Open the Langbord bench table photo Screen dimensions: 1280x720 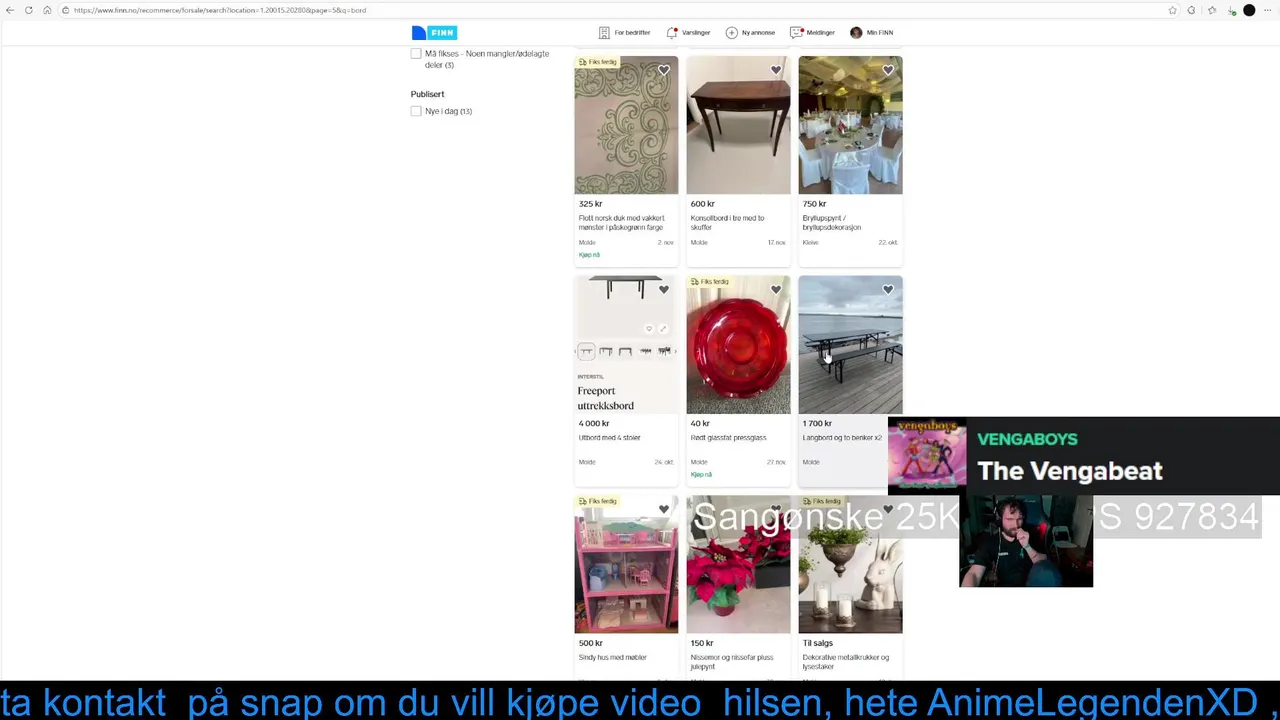point(850,345)
